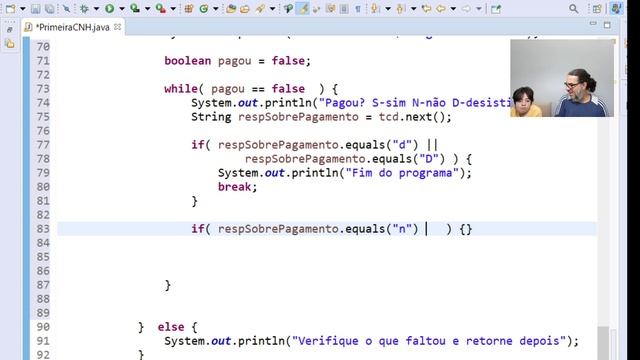
Task: Close the PrimeiraCNH.java tab
Action: pos(118,27)
